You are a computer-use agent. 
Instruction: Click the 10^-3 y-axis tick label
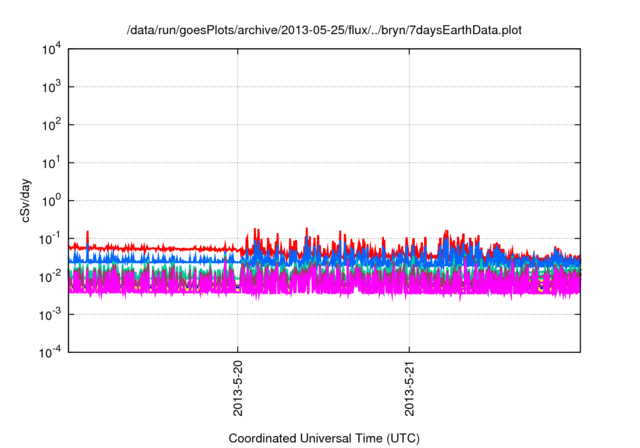pyautogui.click(x=50, y=315)
